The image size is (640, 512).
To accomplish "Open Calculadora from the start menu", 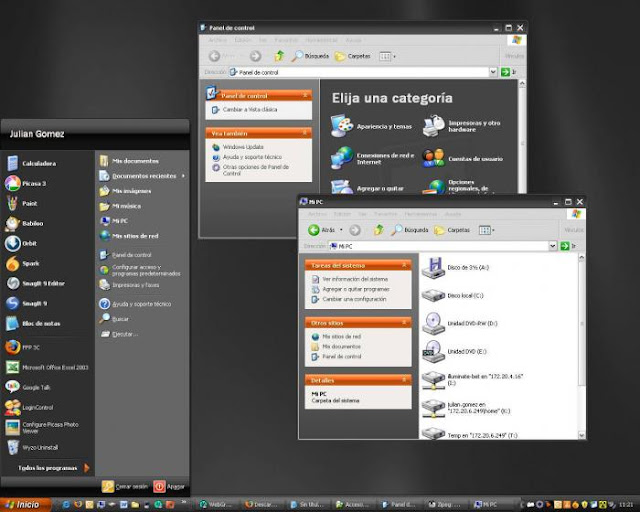I will point(31,163).
